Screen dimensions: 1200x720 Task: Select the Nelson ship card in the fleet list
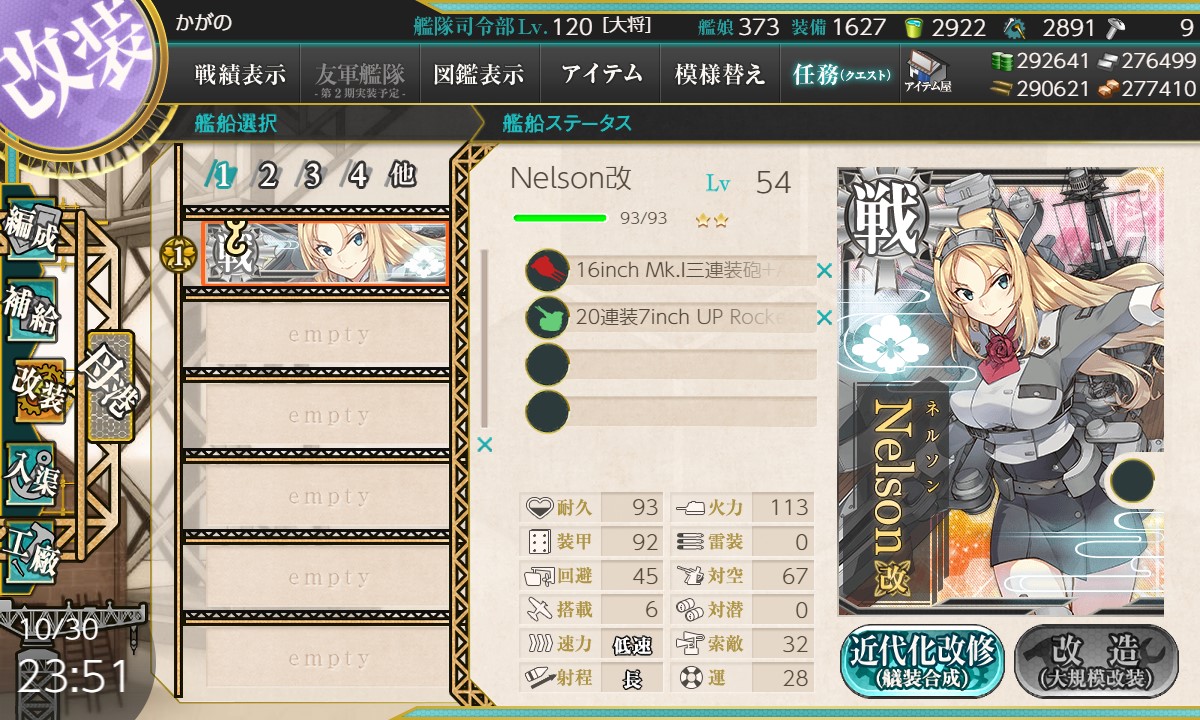tap(325, 253)
